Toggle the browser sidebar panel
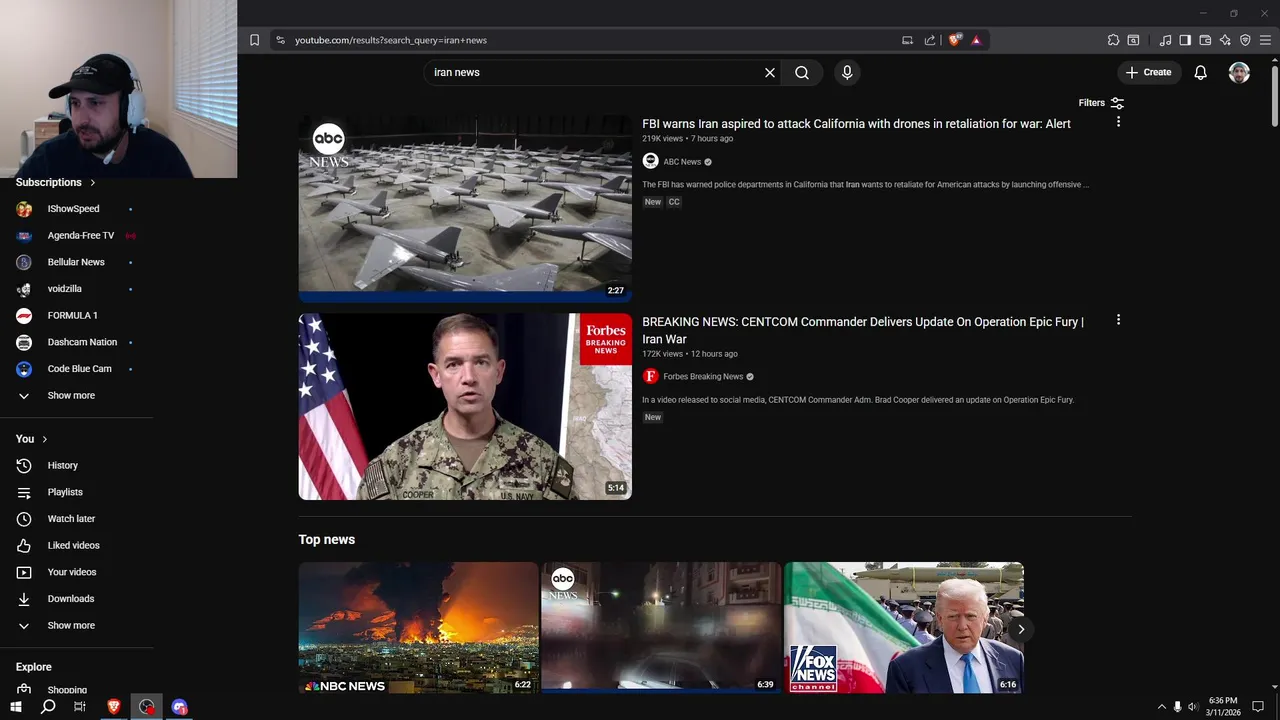 point(1185,40)
